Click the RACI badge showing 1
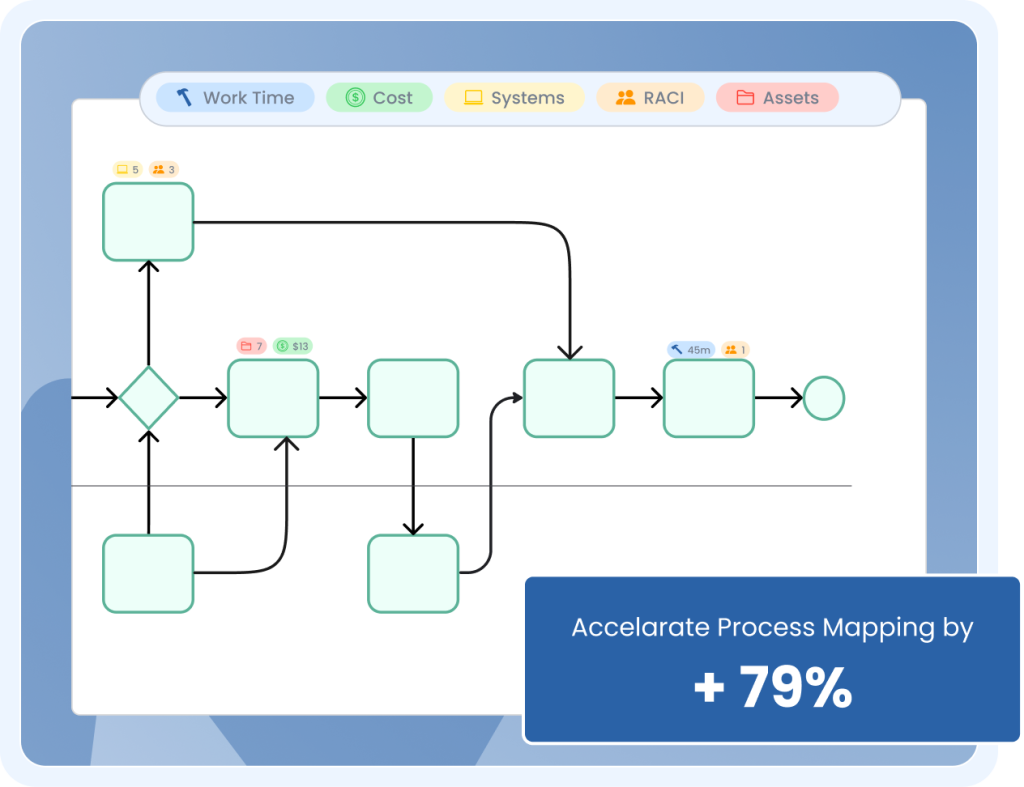1024x787 pixels. click(735, 350)
